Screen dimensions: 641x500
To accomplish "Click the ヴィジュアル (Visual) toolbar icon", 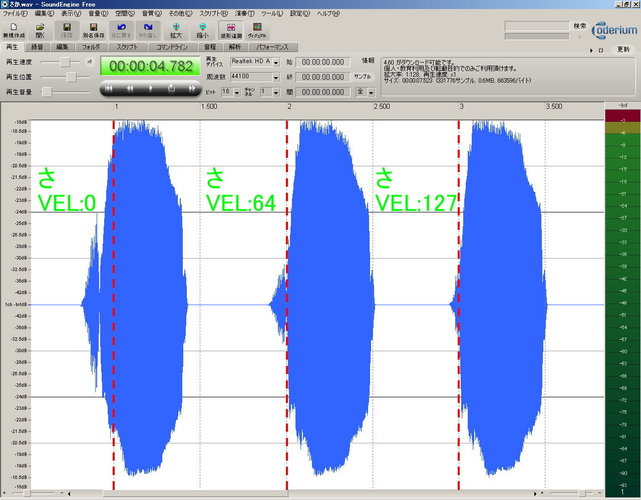I will [x=257, y=30].
